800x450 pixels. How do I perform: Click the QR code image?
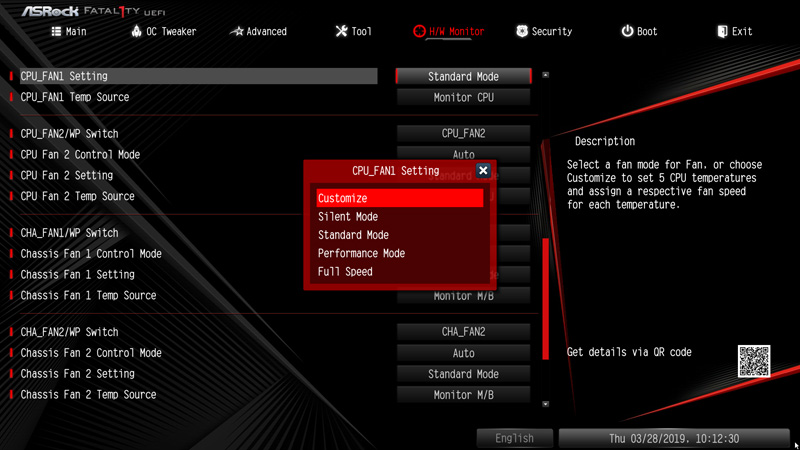click(x=754, y=361)
